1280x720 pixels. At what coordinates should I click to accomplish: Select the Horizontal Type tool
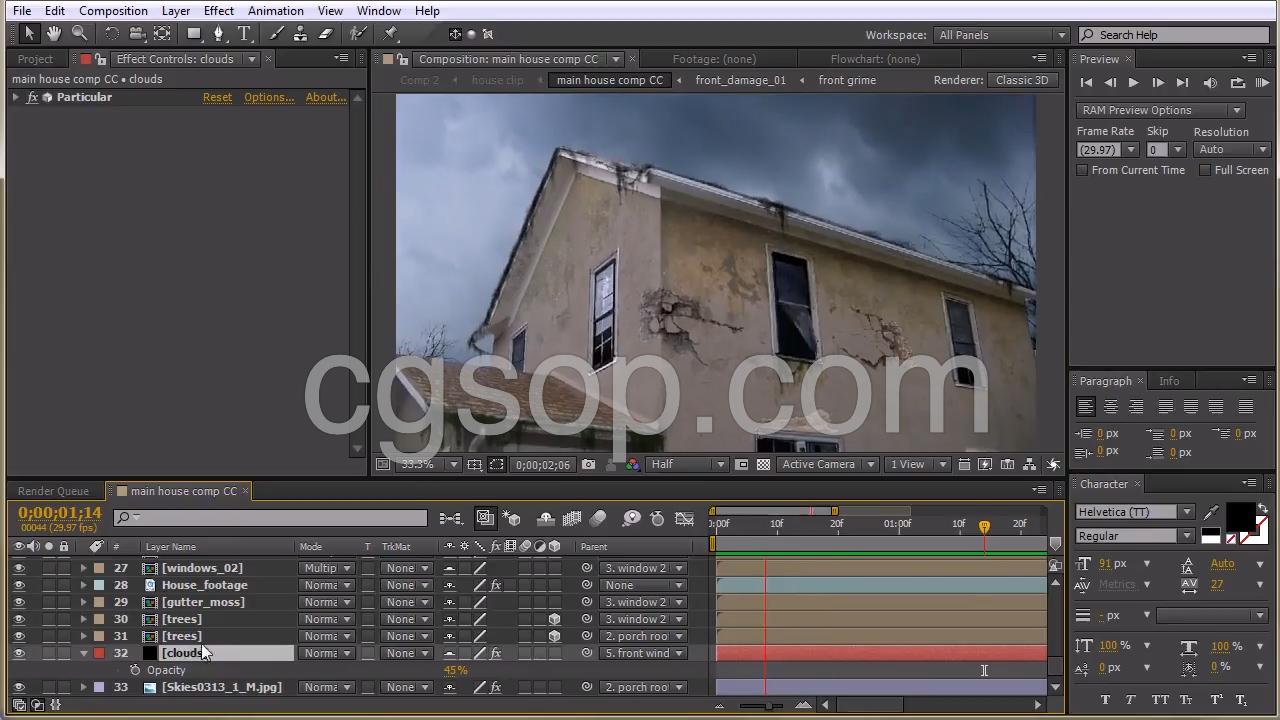244,34
